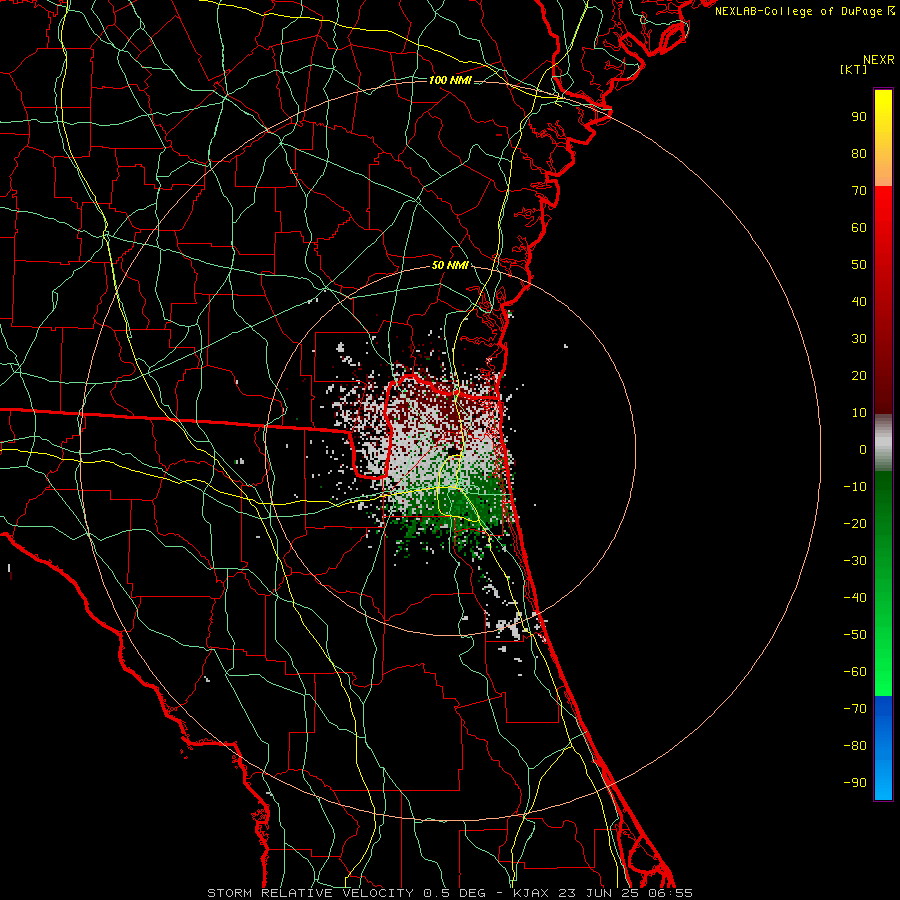This screenshot has width=900, height=900.
Task: Click the '-50' value on the velocity scale
Action: tap(855, 635)
